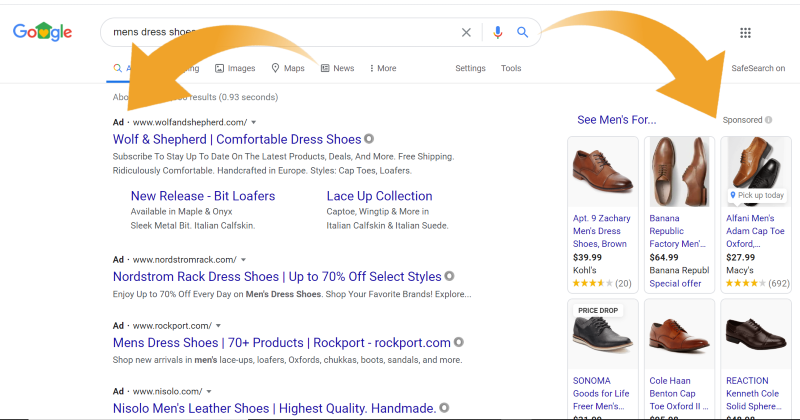Click REACTION Kenneth Cole shoe image

point(756,334)
